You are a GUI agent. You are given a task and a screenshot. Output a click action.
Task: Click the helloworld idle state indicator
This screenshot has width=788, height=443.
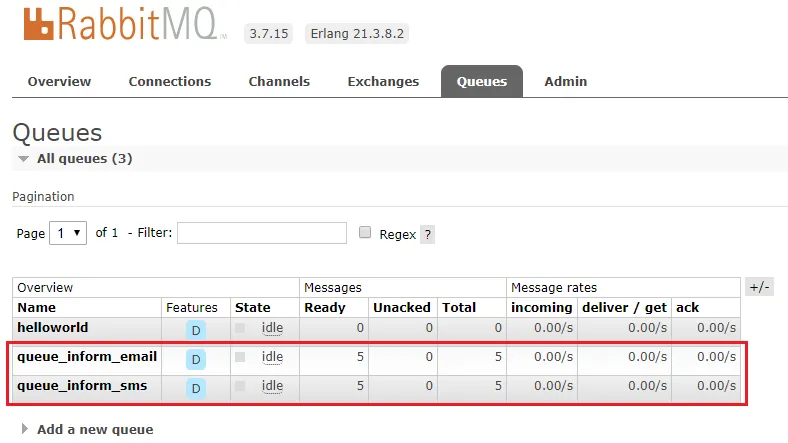point(272,328)
